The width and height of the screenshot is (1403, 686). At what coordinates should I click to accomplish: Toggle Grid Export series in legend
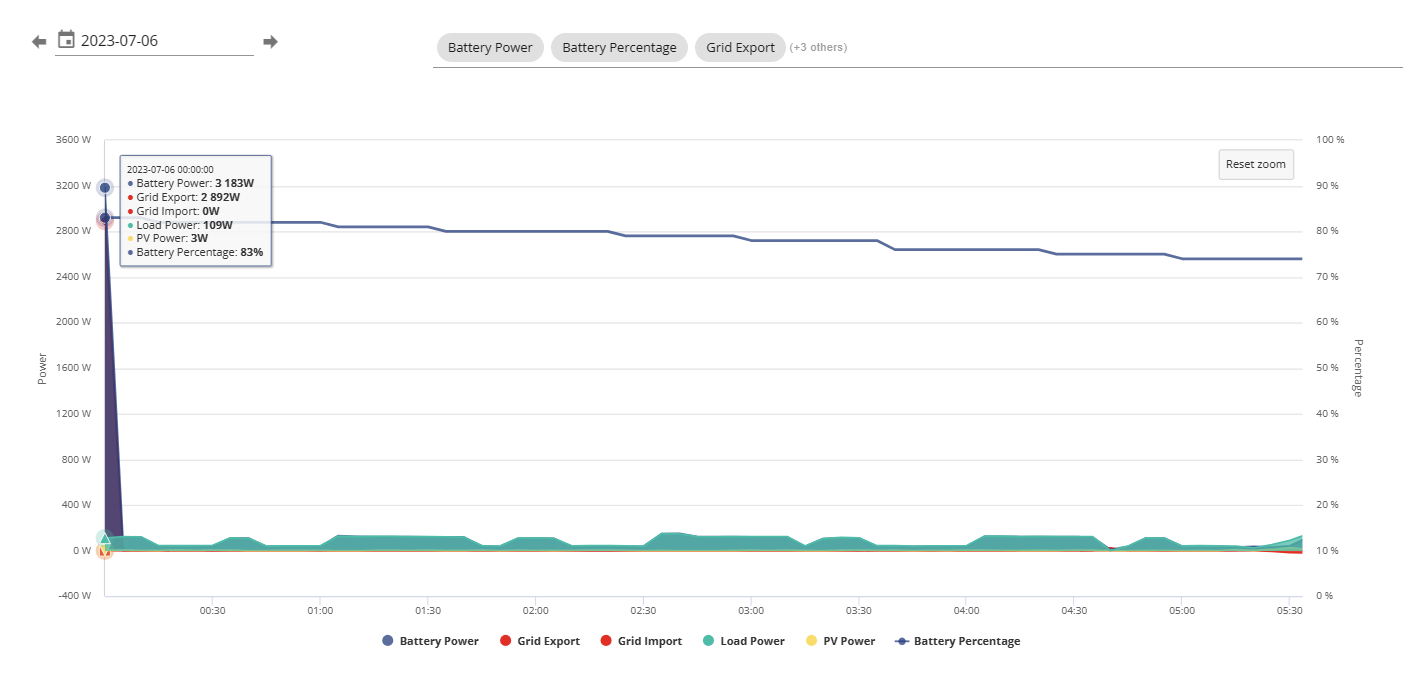click(x=540, y=641)
